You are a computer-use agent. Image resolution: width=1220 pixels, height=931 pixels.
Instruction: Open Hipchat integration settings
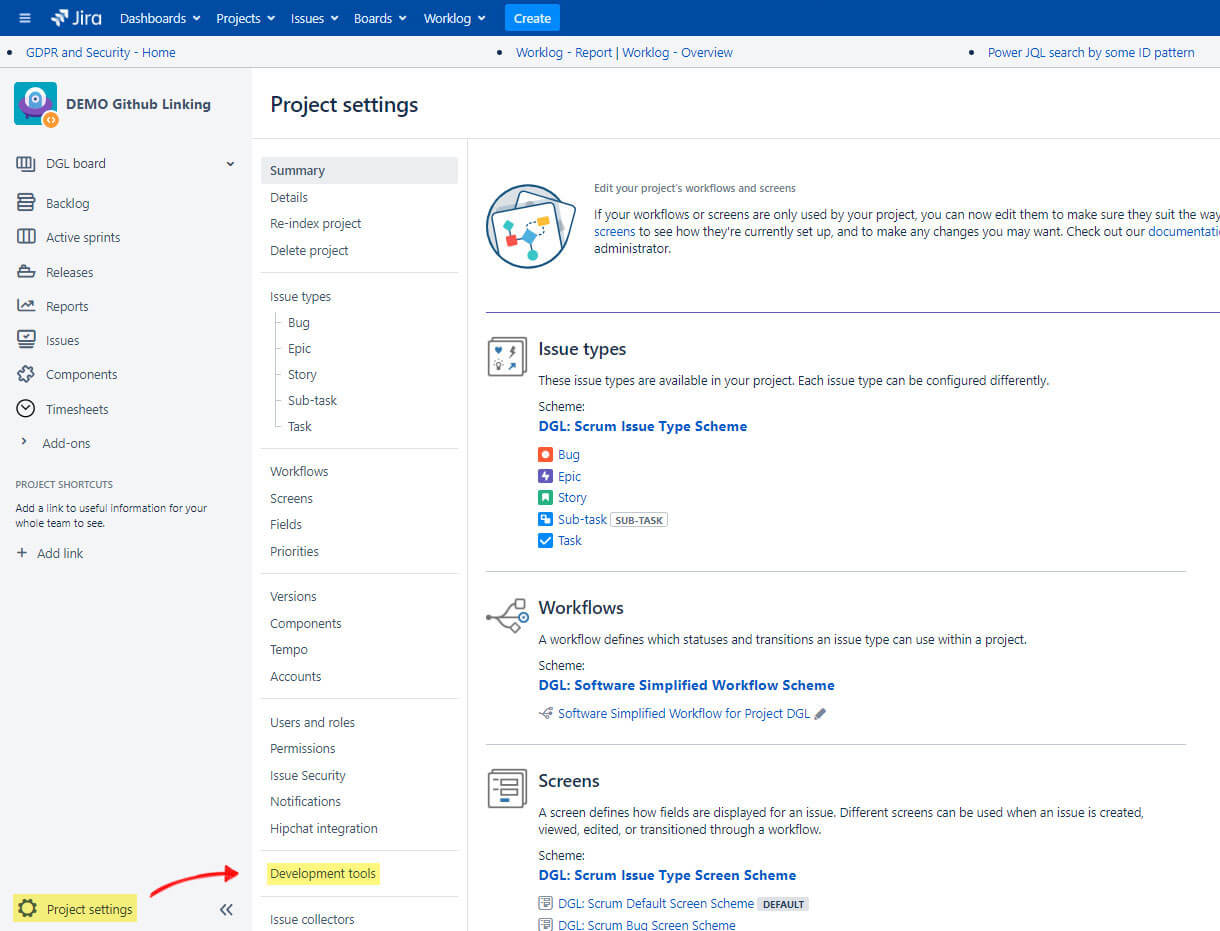point(324,828)
